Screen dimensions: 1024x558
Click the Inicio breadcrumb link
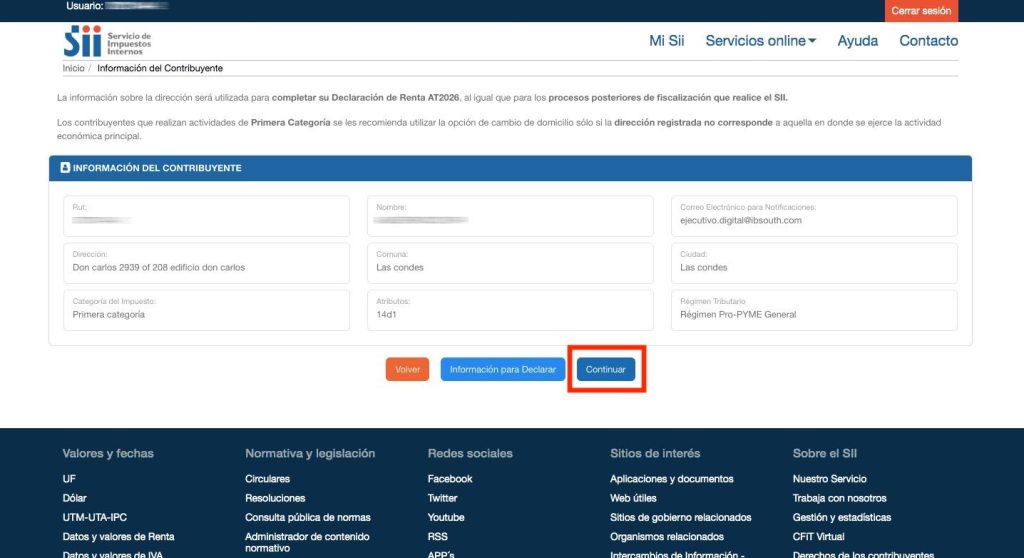point(73,68)
